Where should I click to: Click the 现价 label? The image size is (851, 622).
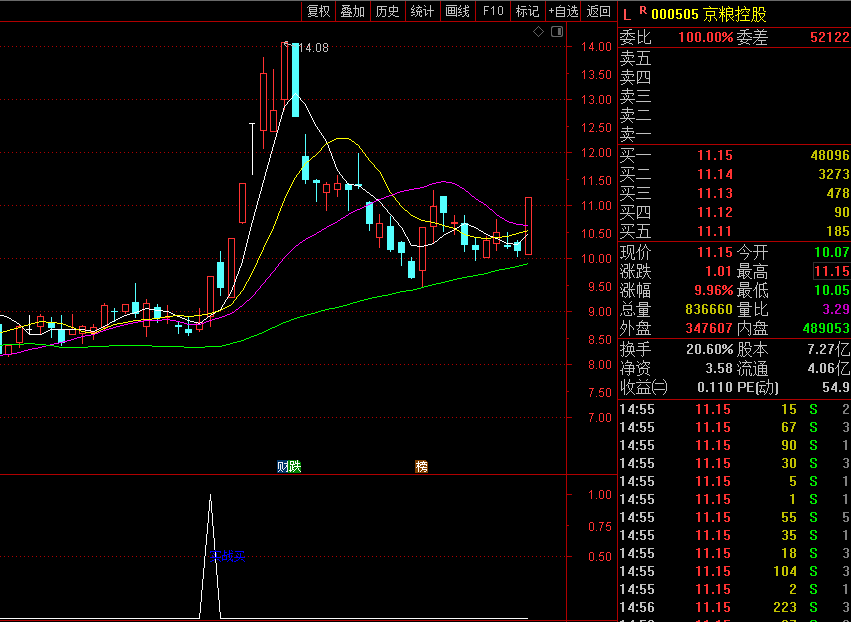tap(636, 252)
